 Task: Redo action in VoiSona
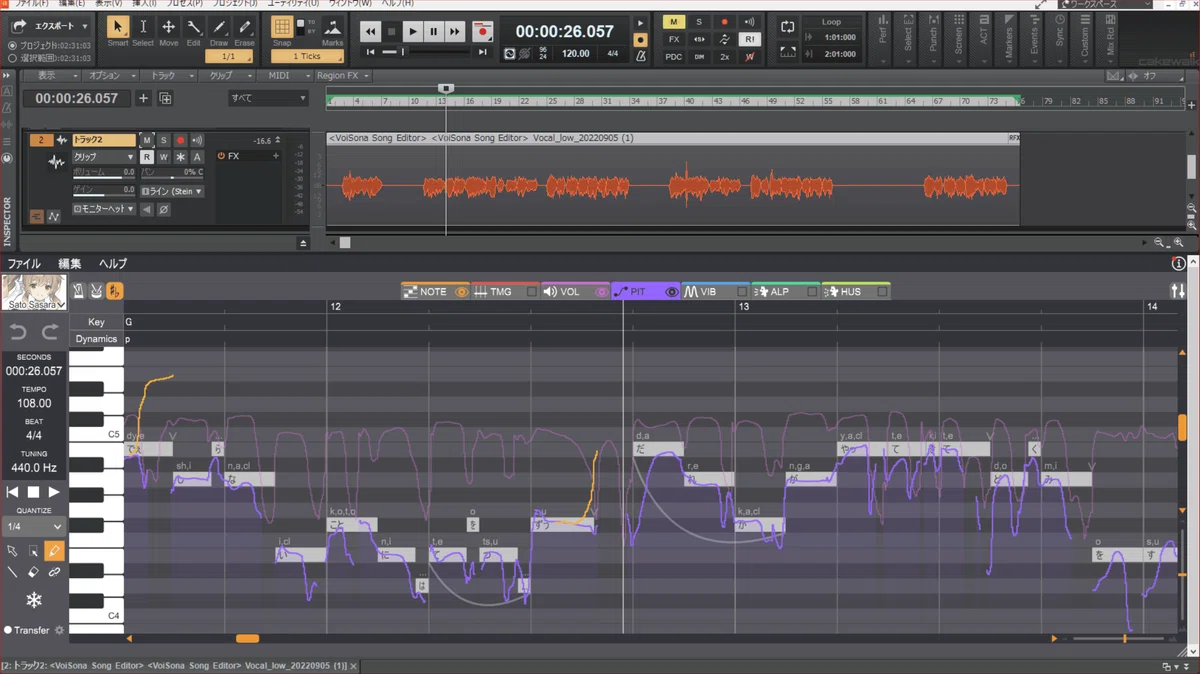point(50,332)
